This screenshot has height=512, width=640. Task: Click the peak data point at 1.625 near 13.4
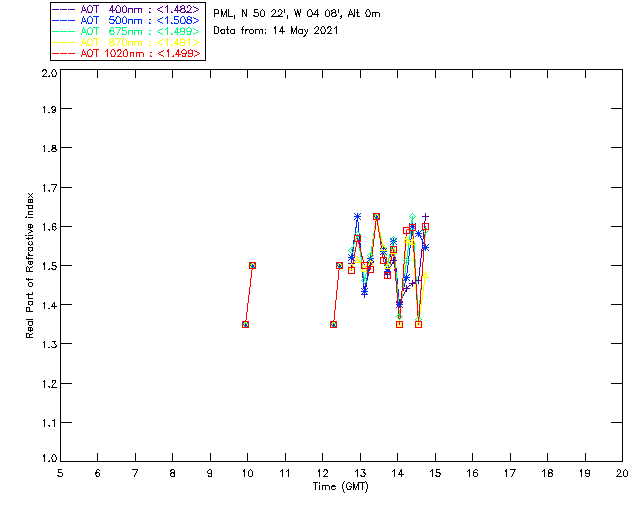pyautogui.click(x=376, y=216)
